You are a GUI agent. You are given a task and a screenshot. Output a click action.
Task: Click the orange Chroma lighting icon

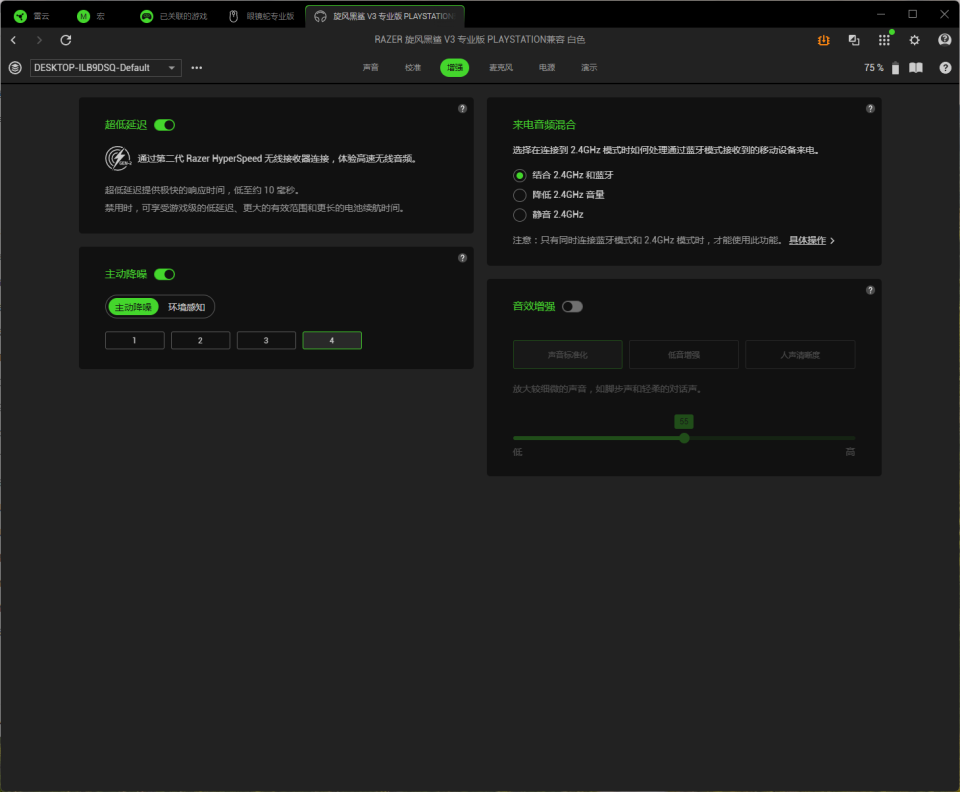pos(823,40)
